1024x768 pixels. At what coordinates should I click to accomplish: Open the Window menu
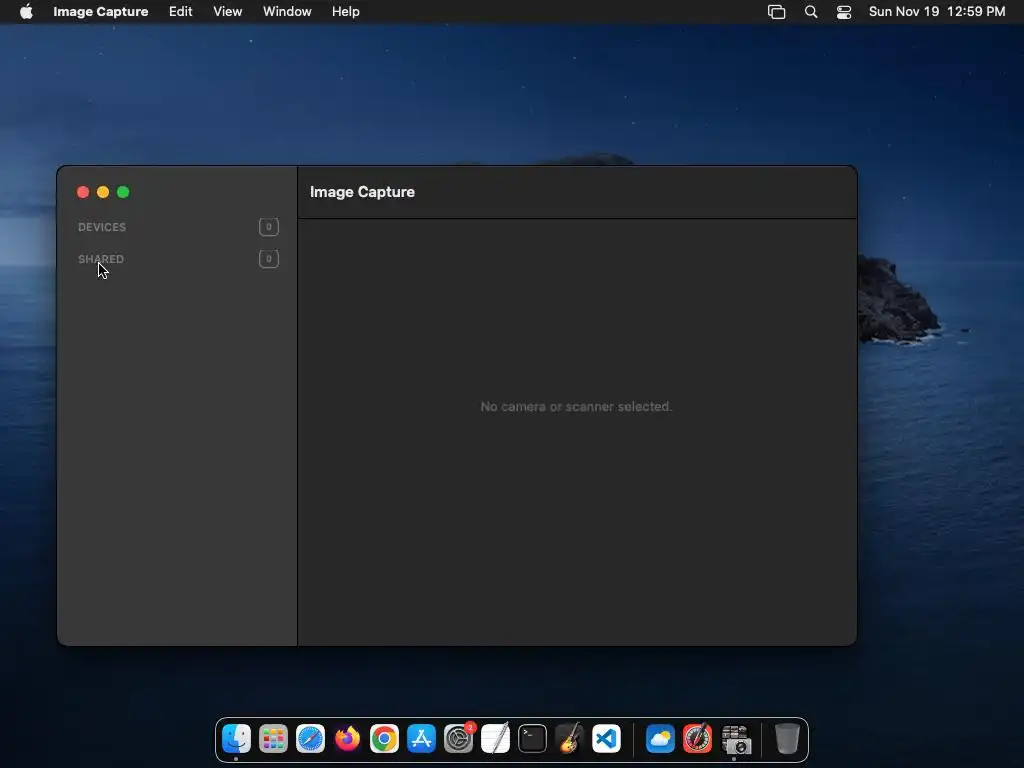(287, 11)
